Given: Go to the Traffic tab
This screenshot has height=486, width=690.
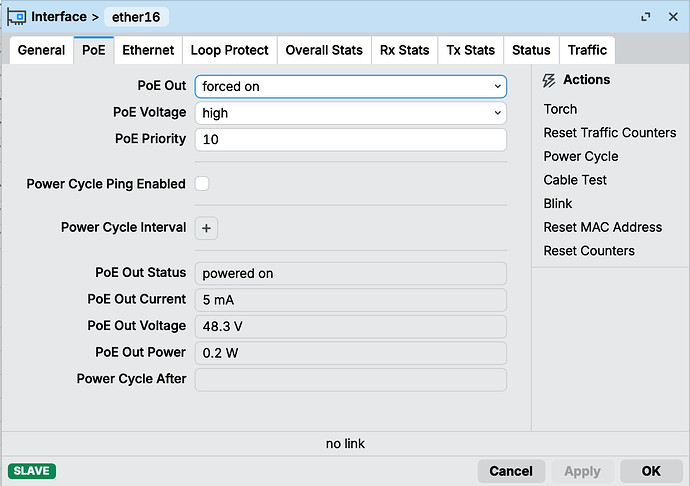Looking at the screenshot, I should pos(587,50).
